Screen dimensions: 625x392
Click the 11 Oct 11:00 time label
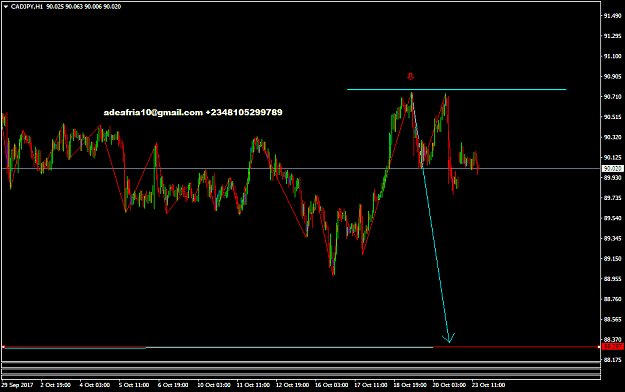pyautogui.click(x=253, y=385)
